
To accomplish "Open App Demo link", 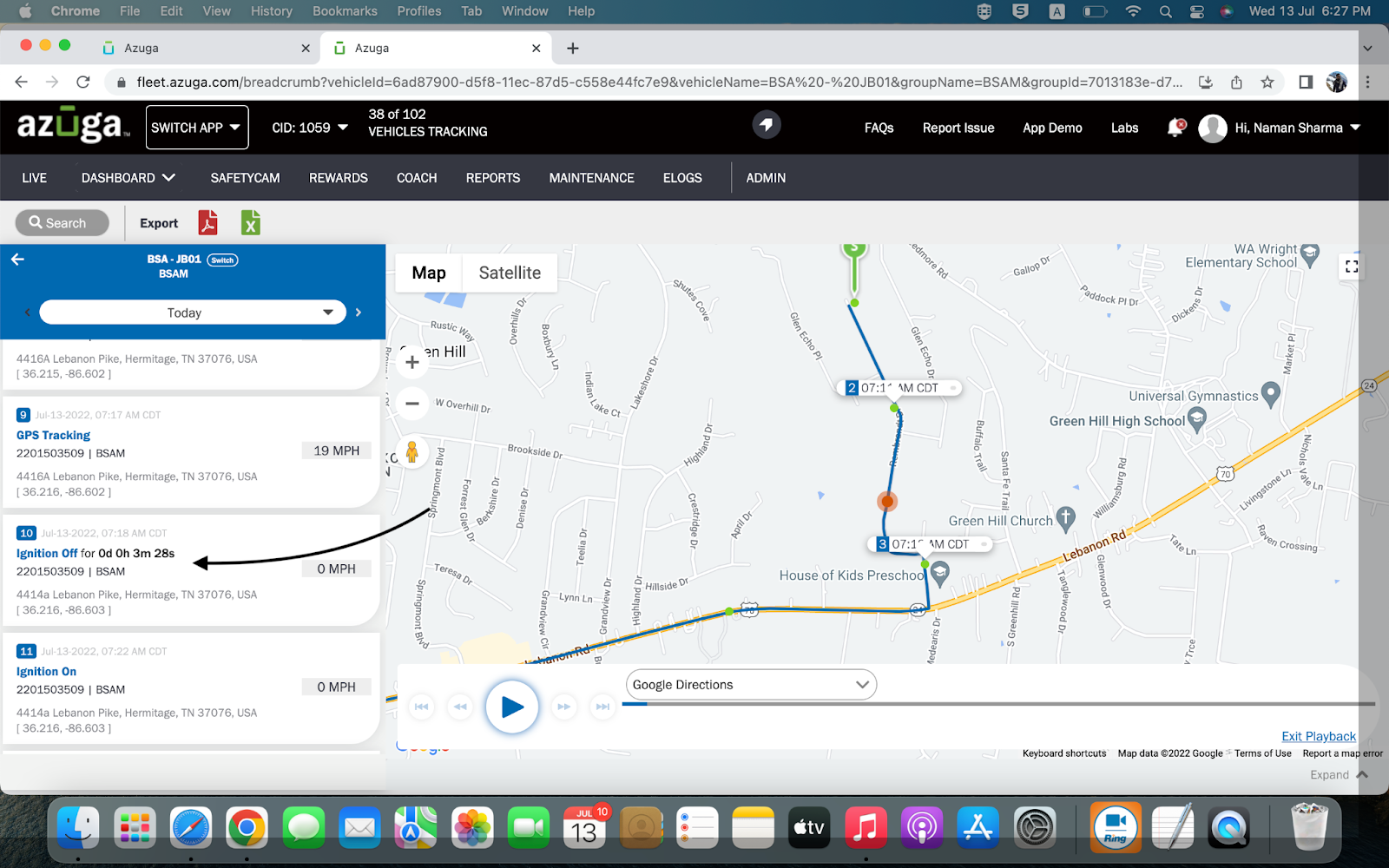I will coord(1052,128).
